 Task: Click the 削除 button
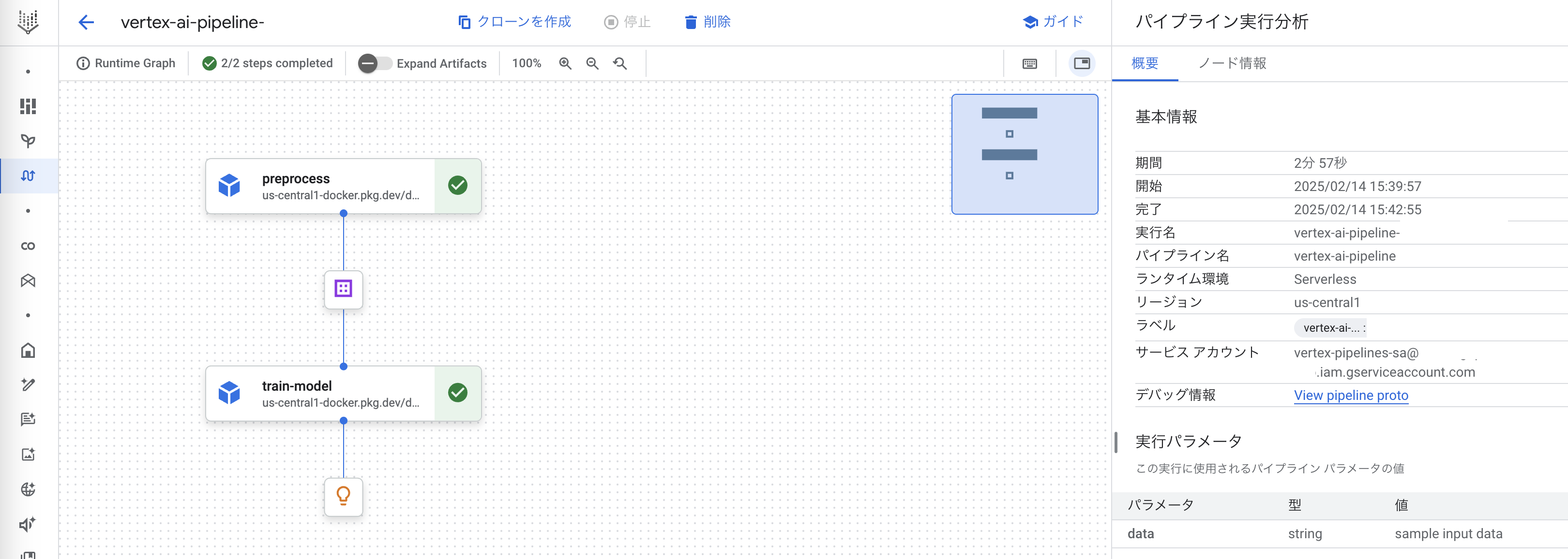[x=708, y=22]
